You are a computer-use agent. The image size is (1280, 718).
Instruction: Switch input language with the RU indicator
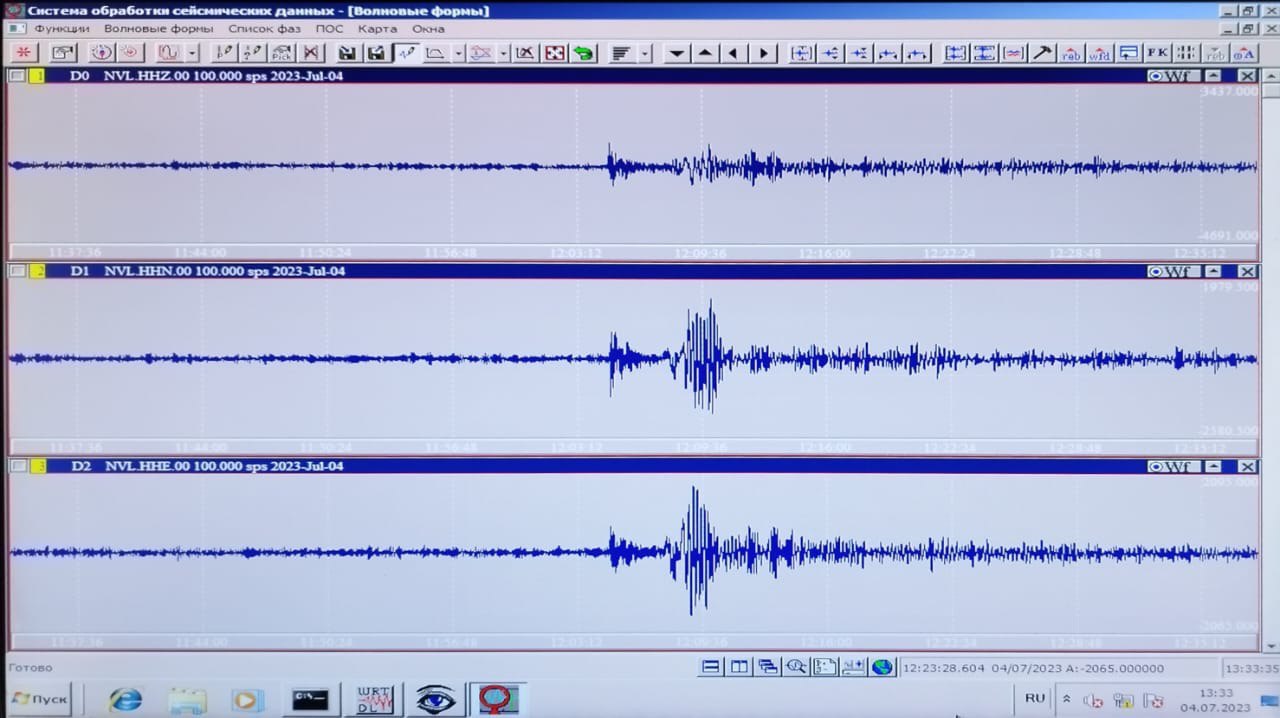pos(1035,698)
